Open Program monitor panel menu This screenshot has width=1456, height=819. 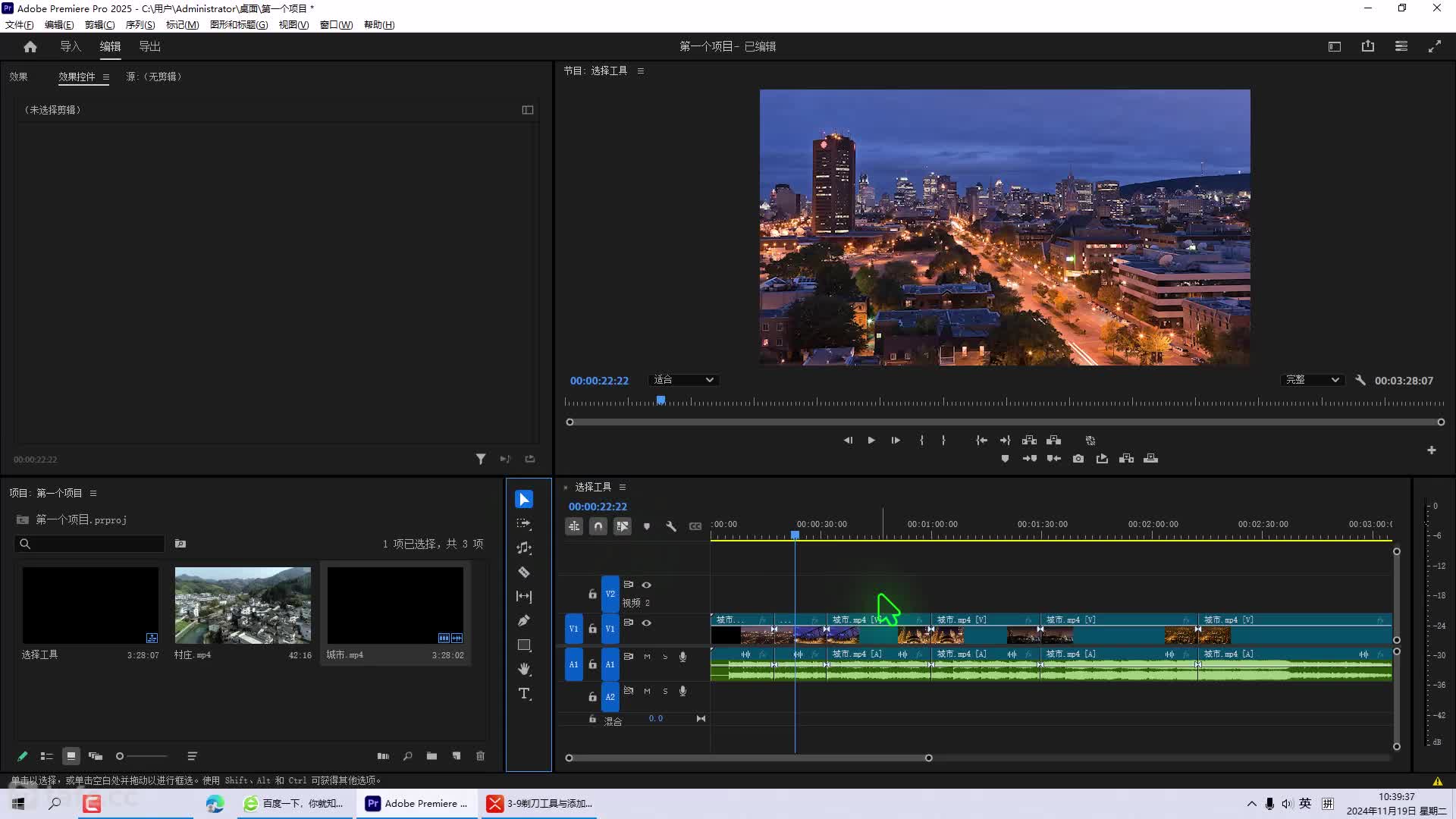pos(641,71)
